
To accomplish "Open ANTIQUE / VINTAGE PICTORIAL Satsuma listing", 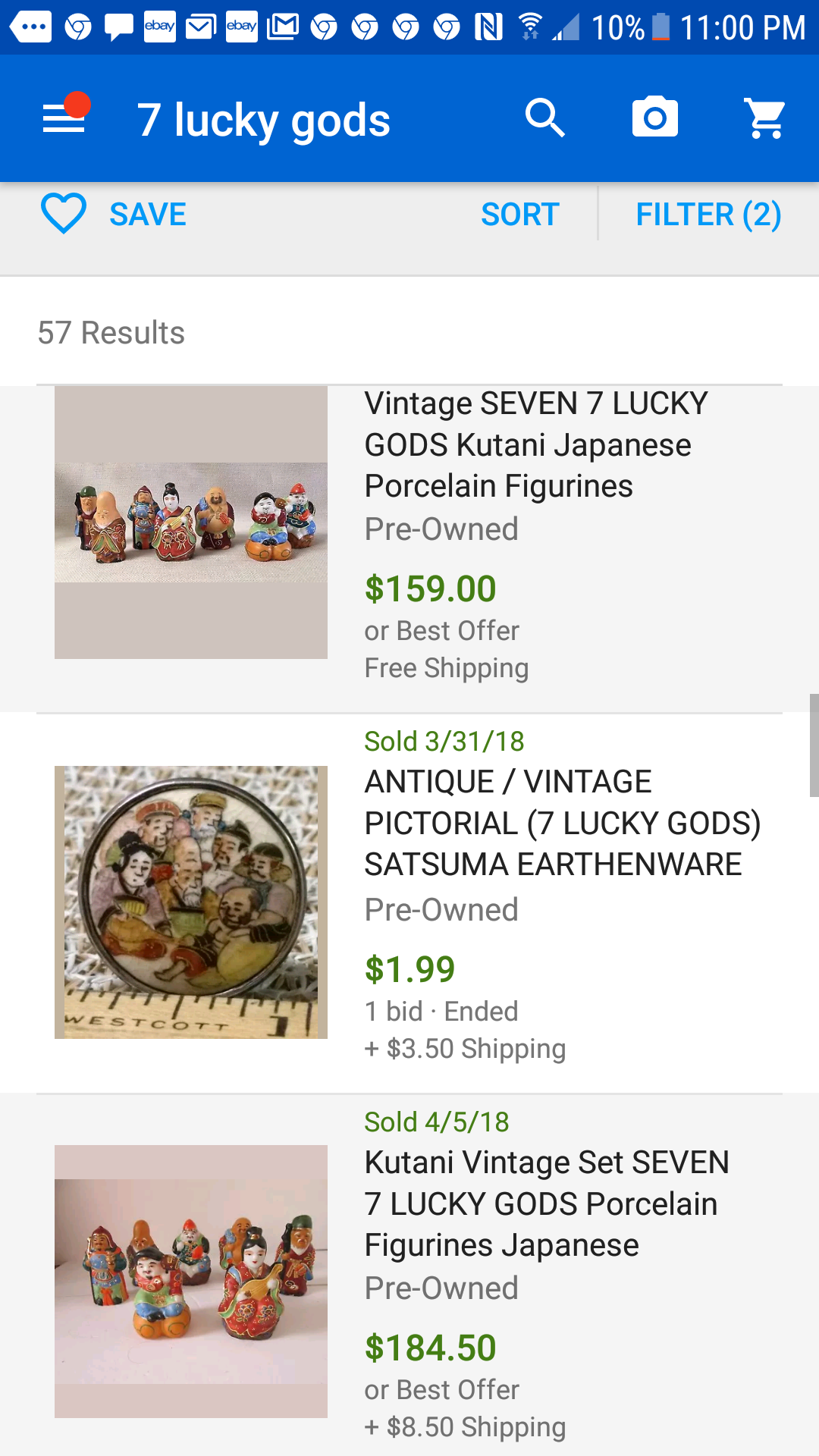I will 562,824.
